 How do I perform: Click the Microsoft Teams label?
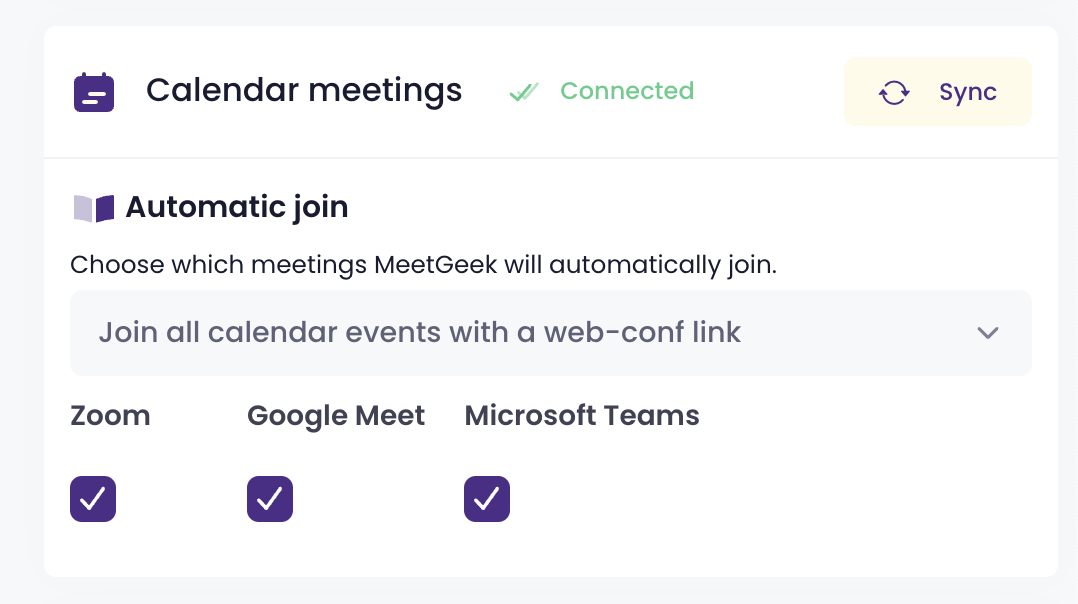(x=582, y=416)
